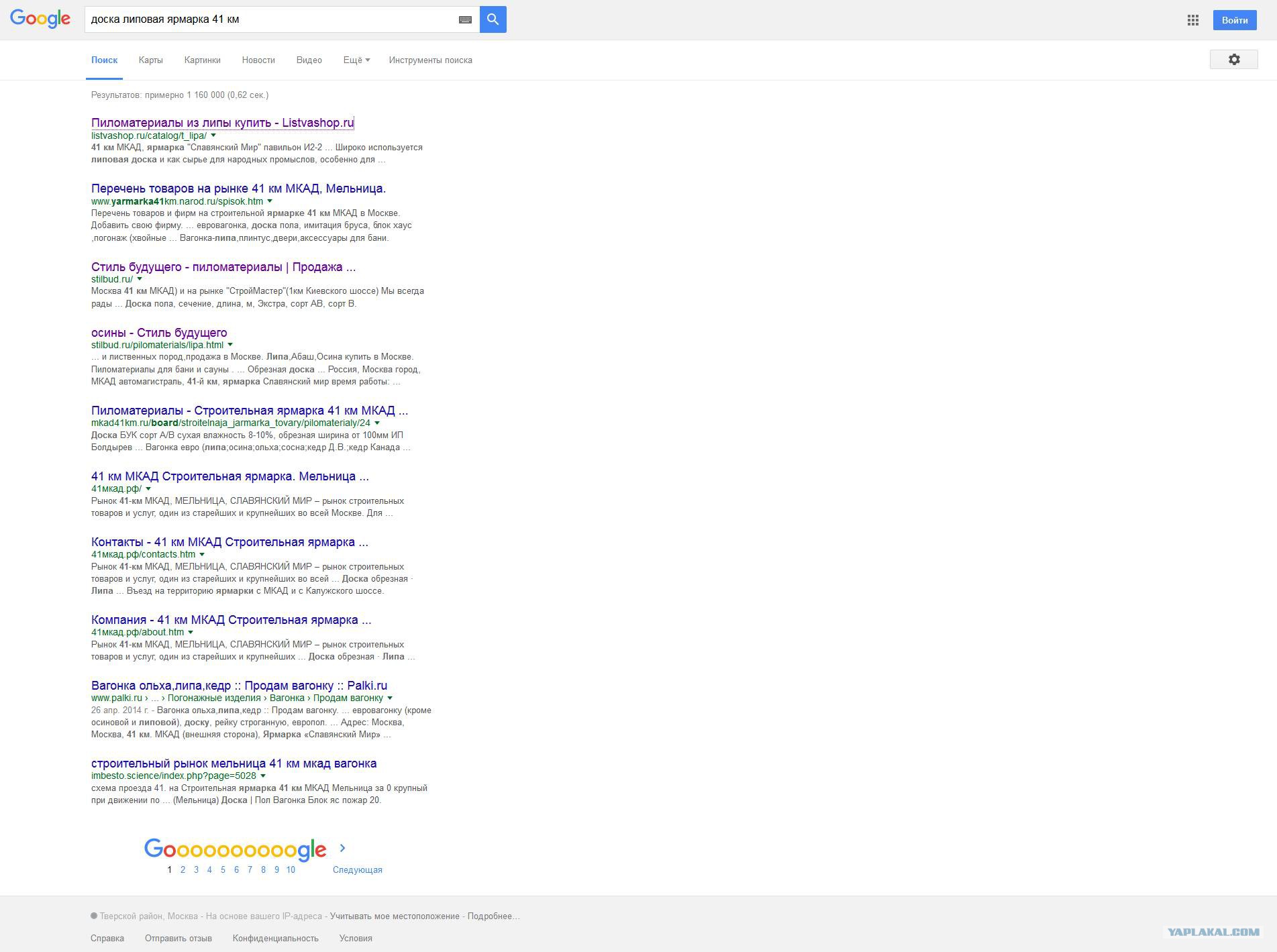
Task: Go to results page 9
Action: coord(276,869)
